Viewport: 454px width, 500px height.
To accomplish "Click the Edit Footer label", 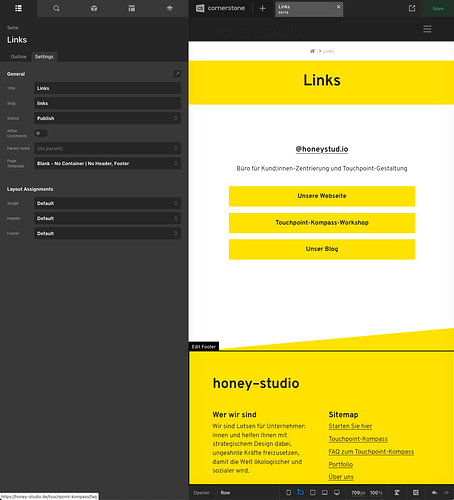I will pyautogui.click(x=204, y=347).
